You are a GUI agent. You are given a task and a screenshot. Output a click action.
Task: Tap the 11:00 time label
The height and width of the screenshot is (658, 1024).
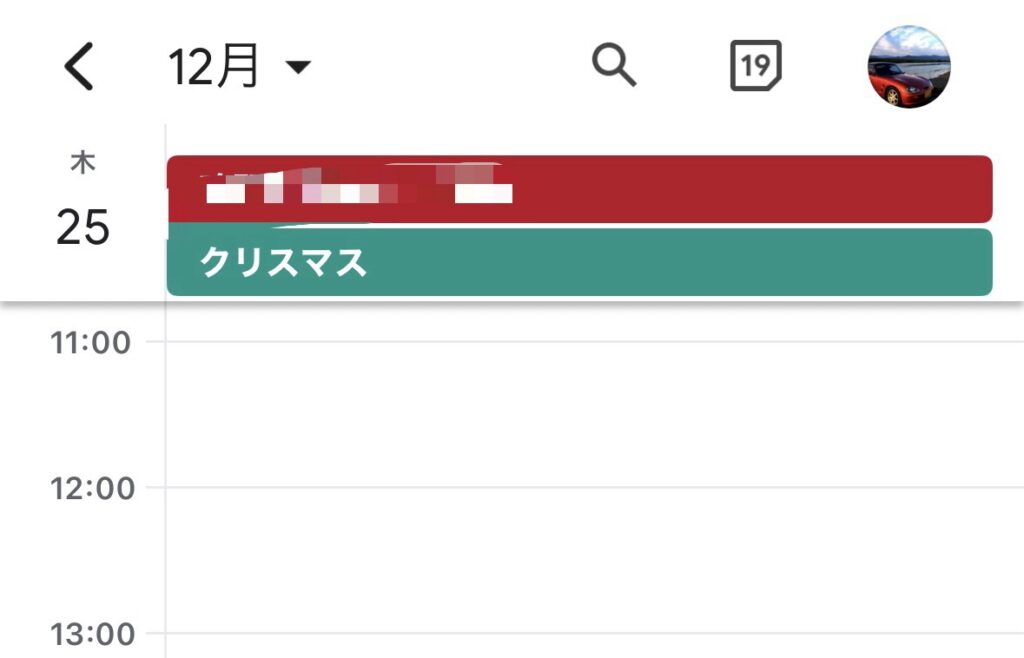pyautogui.click(x=91, y=343)
